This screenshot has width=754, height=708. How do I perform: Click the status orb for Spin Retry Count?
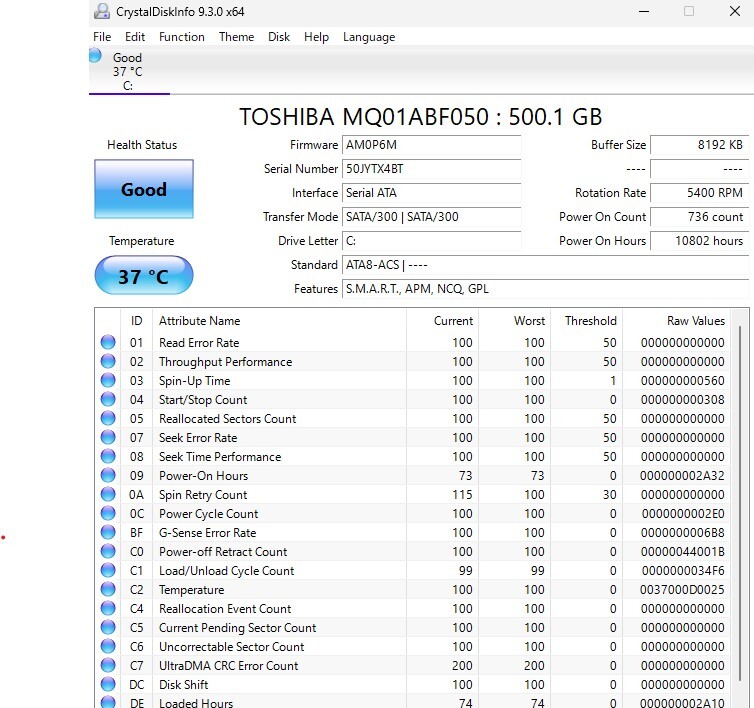click(108, 495)
